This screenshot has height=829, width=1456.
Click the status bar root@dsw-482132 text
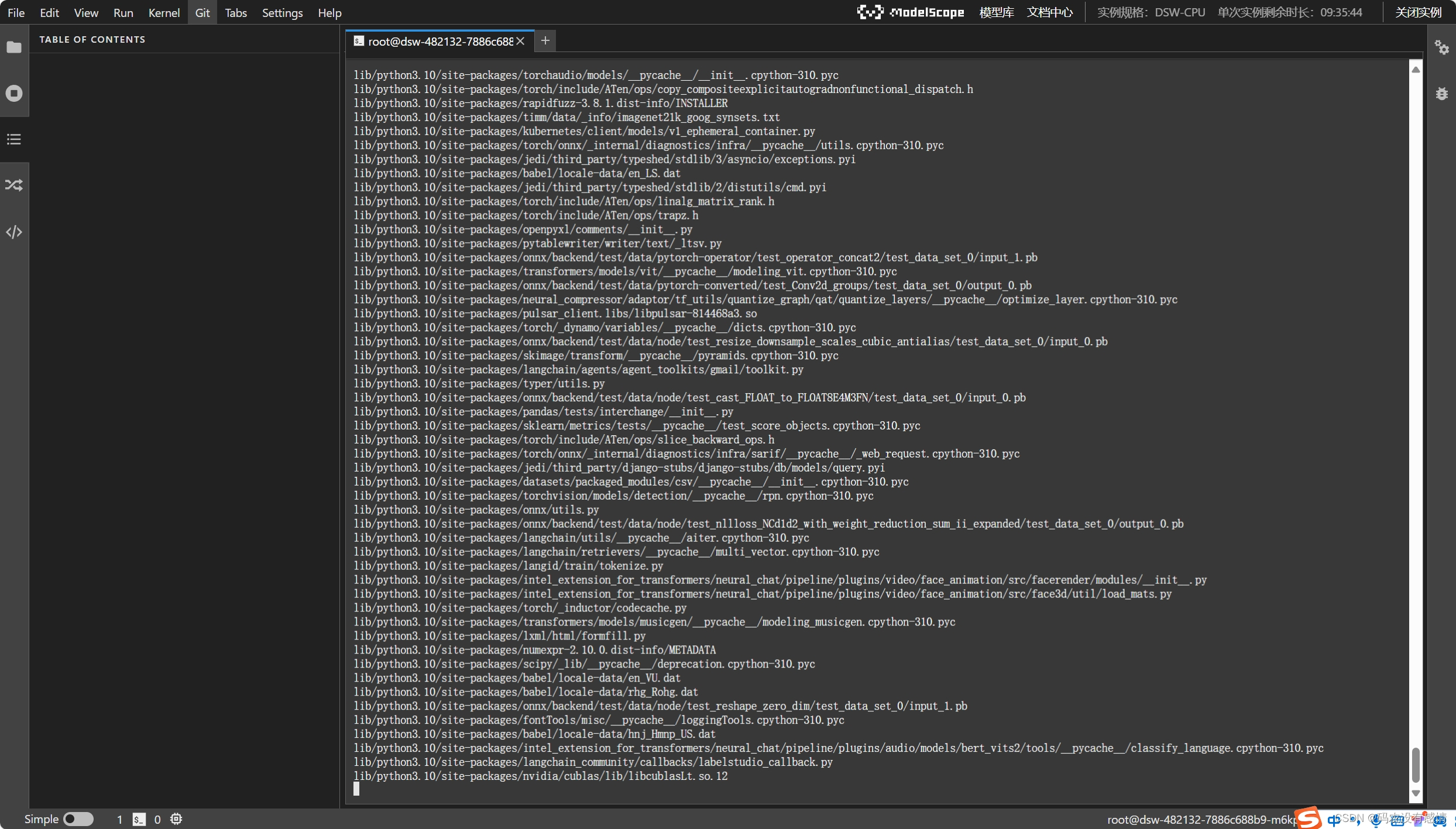click(x=1201, y=820)
